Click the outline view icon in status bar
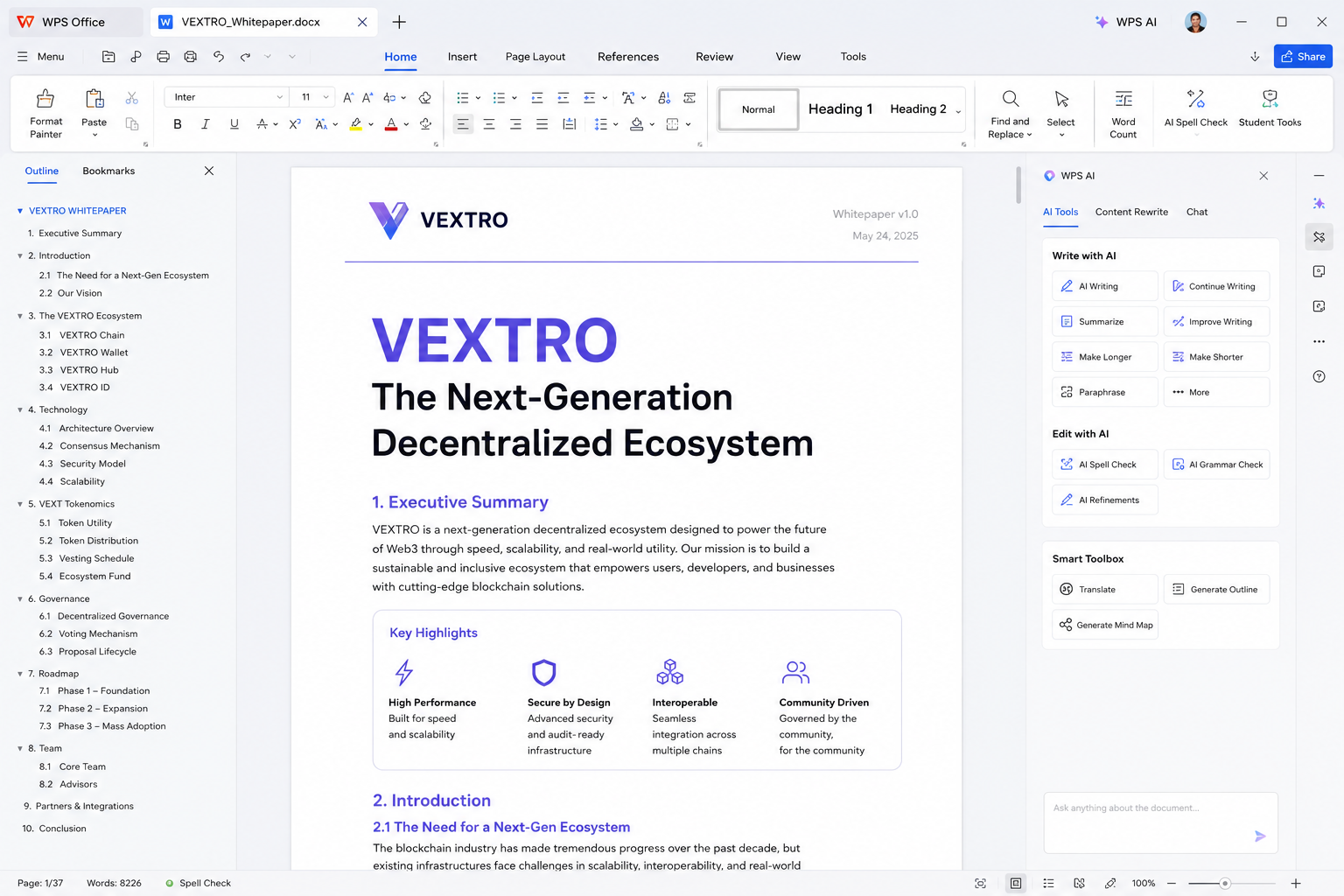 pyautogui.click(x=1048, y=884)
